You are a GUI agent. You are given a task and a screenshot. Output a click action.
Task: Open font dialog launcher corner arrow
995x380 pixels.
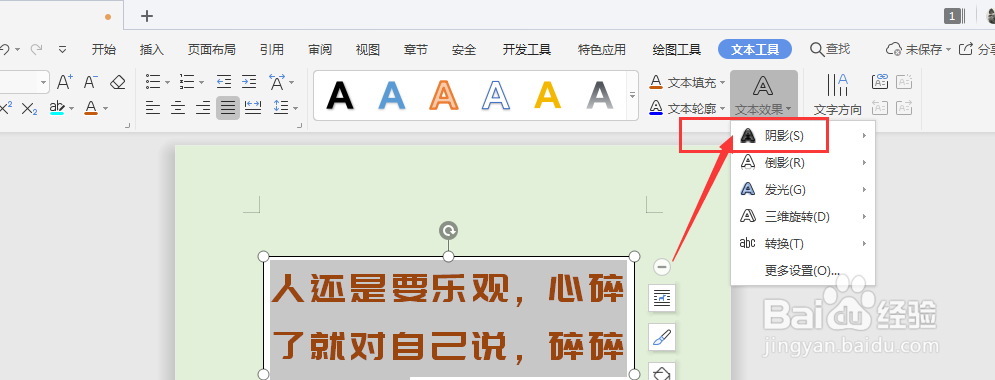point(129,126)
